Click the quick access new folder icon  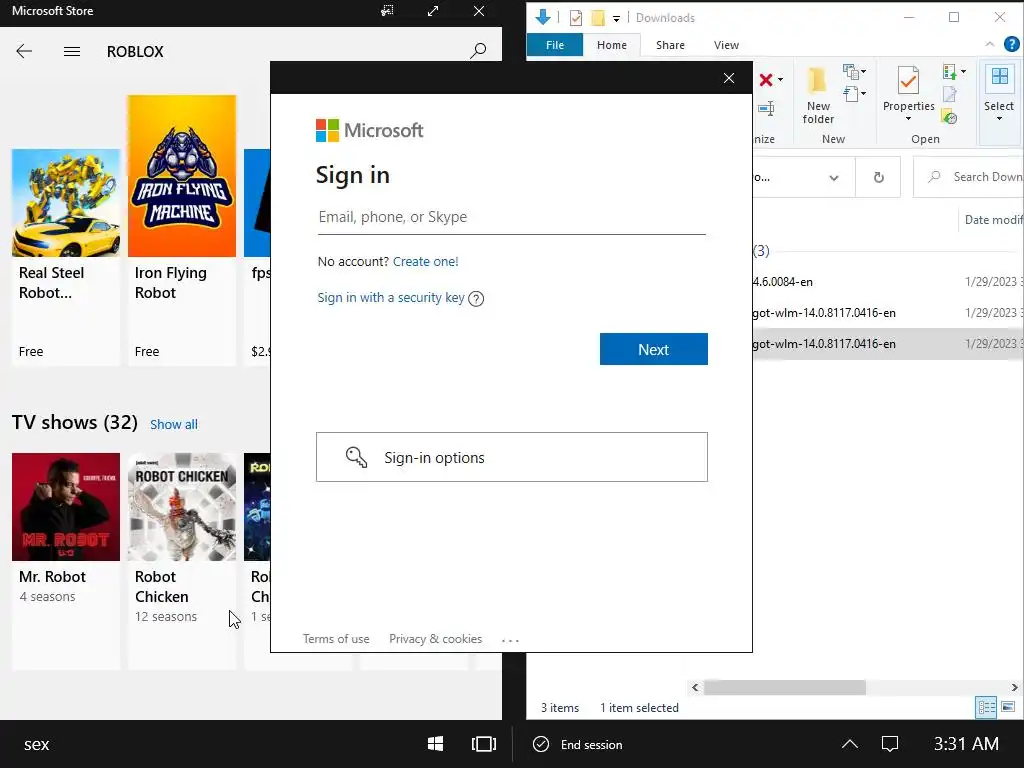click(x=598, y=18)
